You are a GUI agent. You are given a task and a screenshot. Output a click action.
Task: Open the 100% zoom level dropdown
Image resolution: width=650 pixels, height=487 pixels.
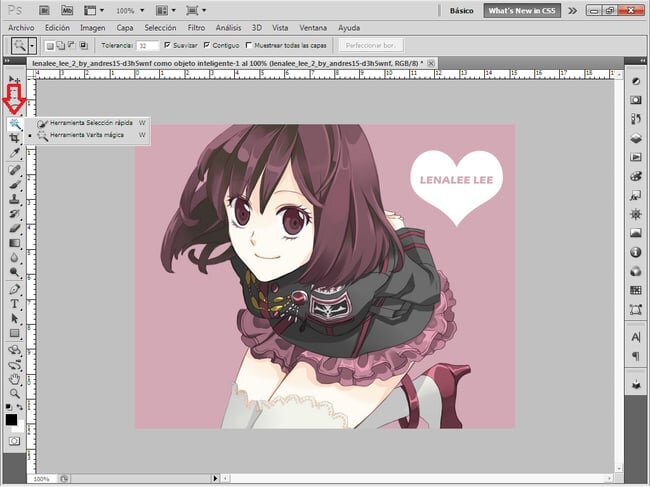[130, 11]
